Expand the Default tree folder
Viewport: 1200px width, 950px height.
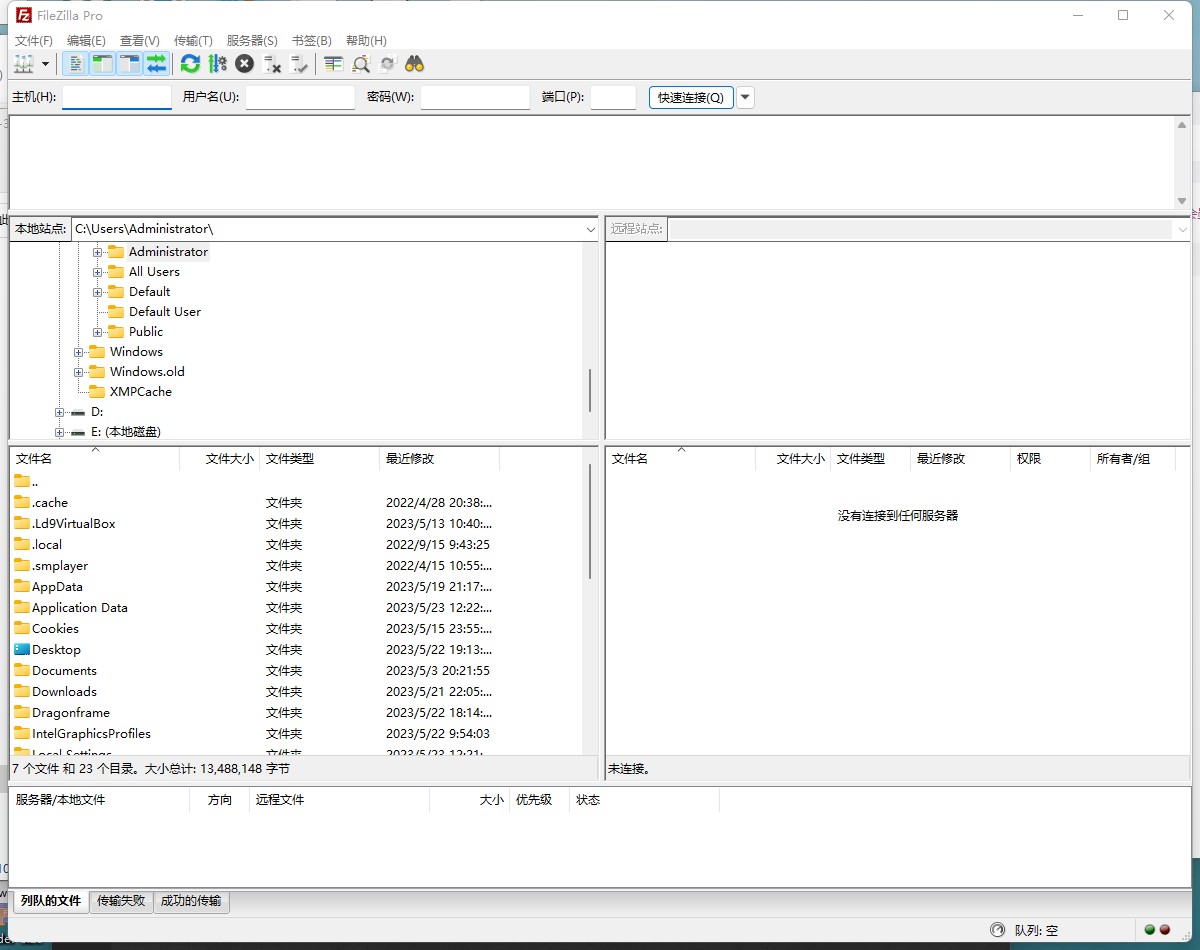(98, 292)
